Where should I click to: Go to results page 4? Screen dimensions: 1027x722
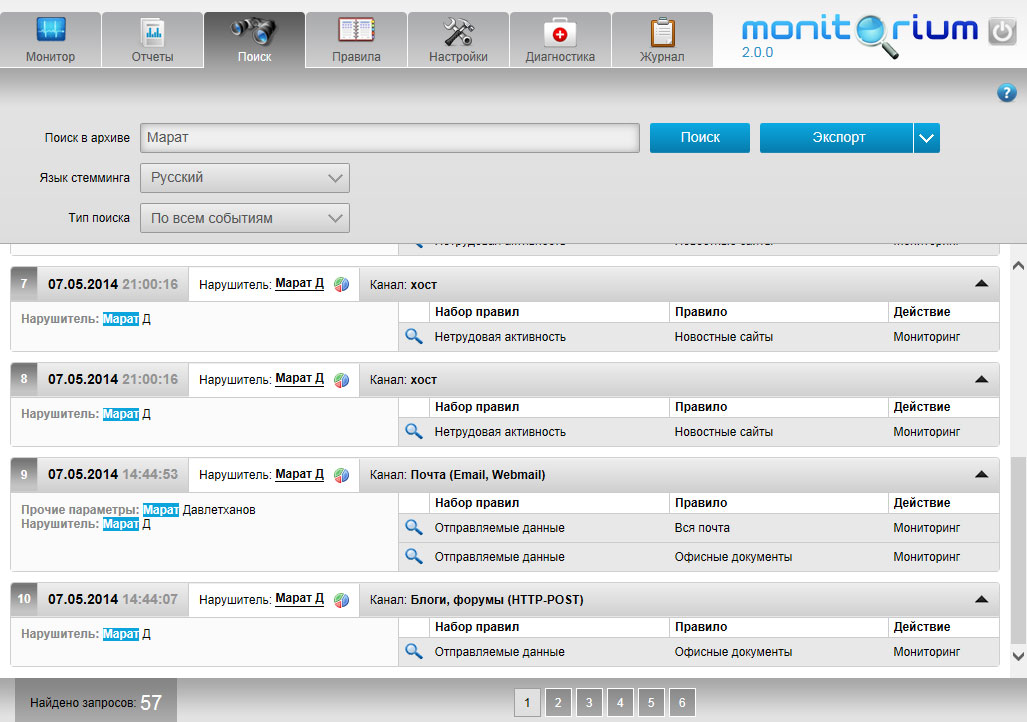click(x=620, y=702)
